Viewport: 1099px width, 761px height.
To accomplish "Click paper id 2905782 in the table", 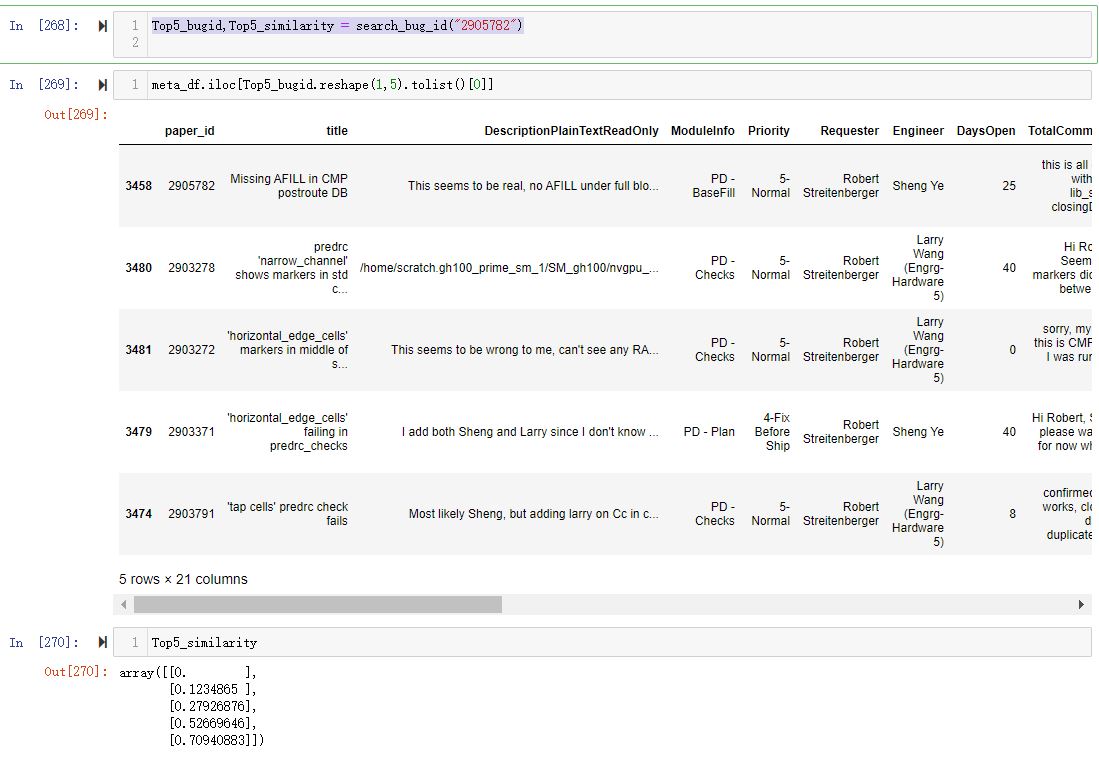I will (x=191, y=186).
